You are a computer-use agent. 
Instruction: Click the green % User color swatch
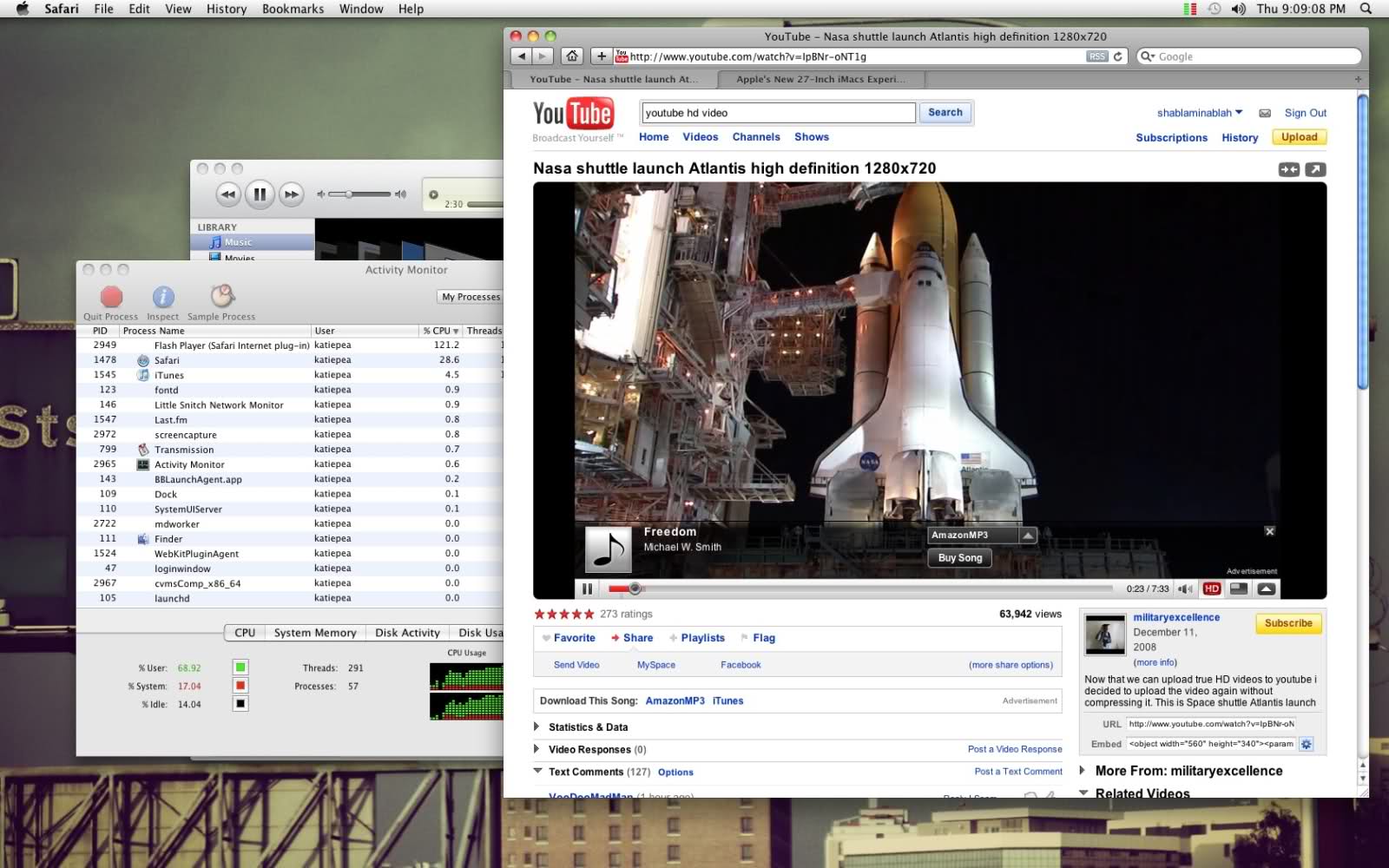click(x=240, y=667)
